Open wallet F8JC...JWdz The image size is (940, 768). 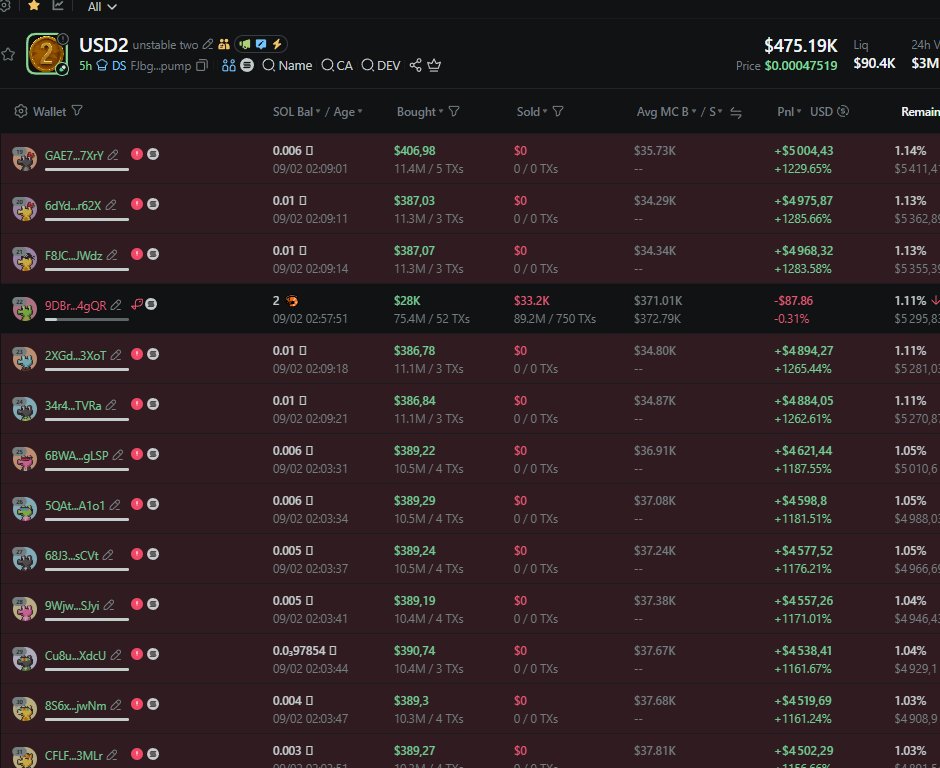(74, 255)
